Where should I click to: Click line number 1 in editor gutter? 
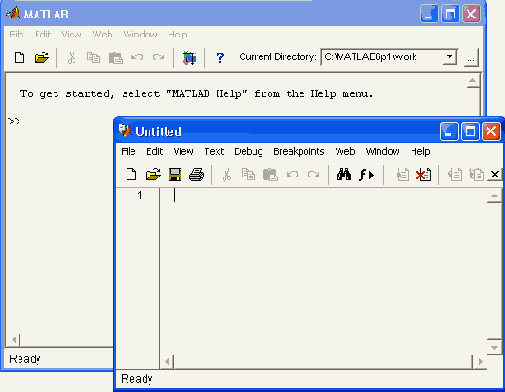(140, 195)
